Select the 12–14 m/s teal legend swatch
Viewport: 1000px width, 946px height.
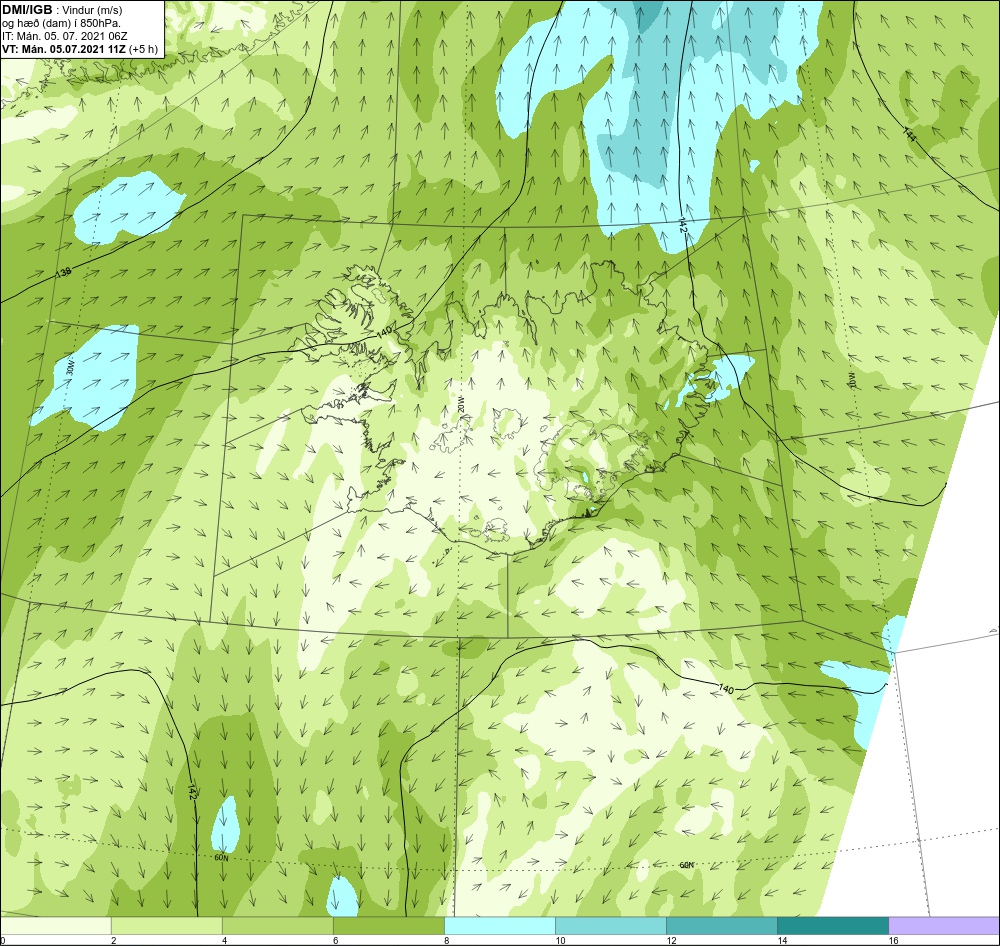[x=721, y=926]
